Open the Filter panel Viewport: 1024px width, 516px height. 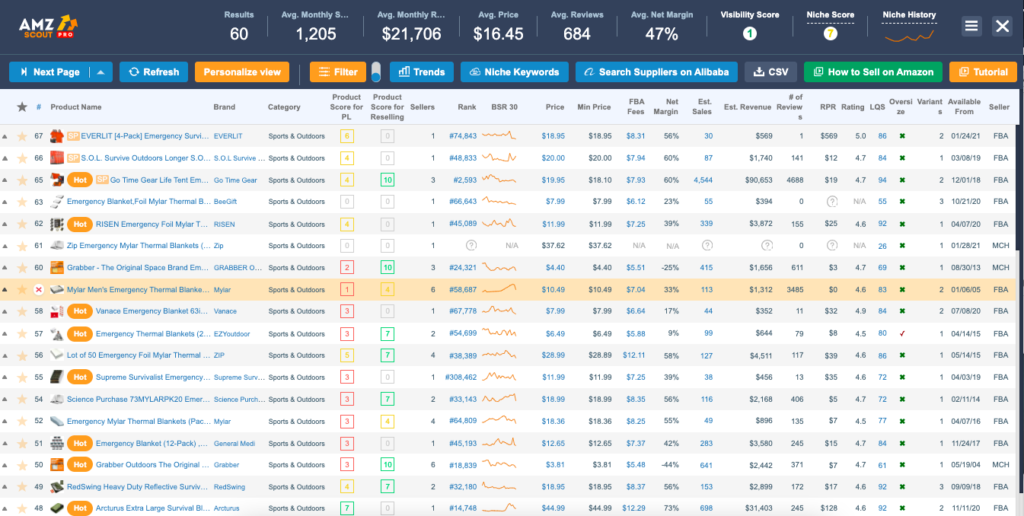[338, 72]
